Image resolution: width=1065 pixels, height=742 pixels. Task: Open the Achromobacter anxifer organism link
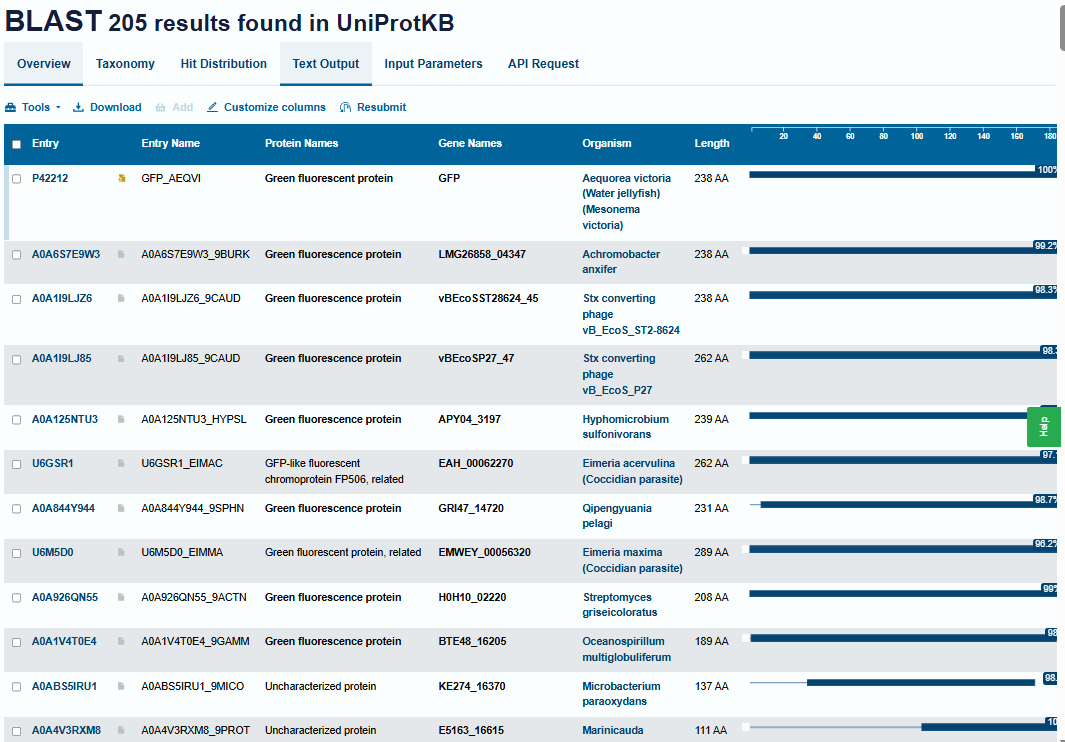[621, 262]
